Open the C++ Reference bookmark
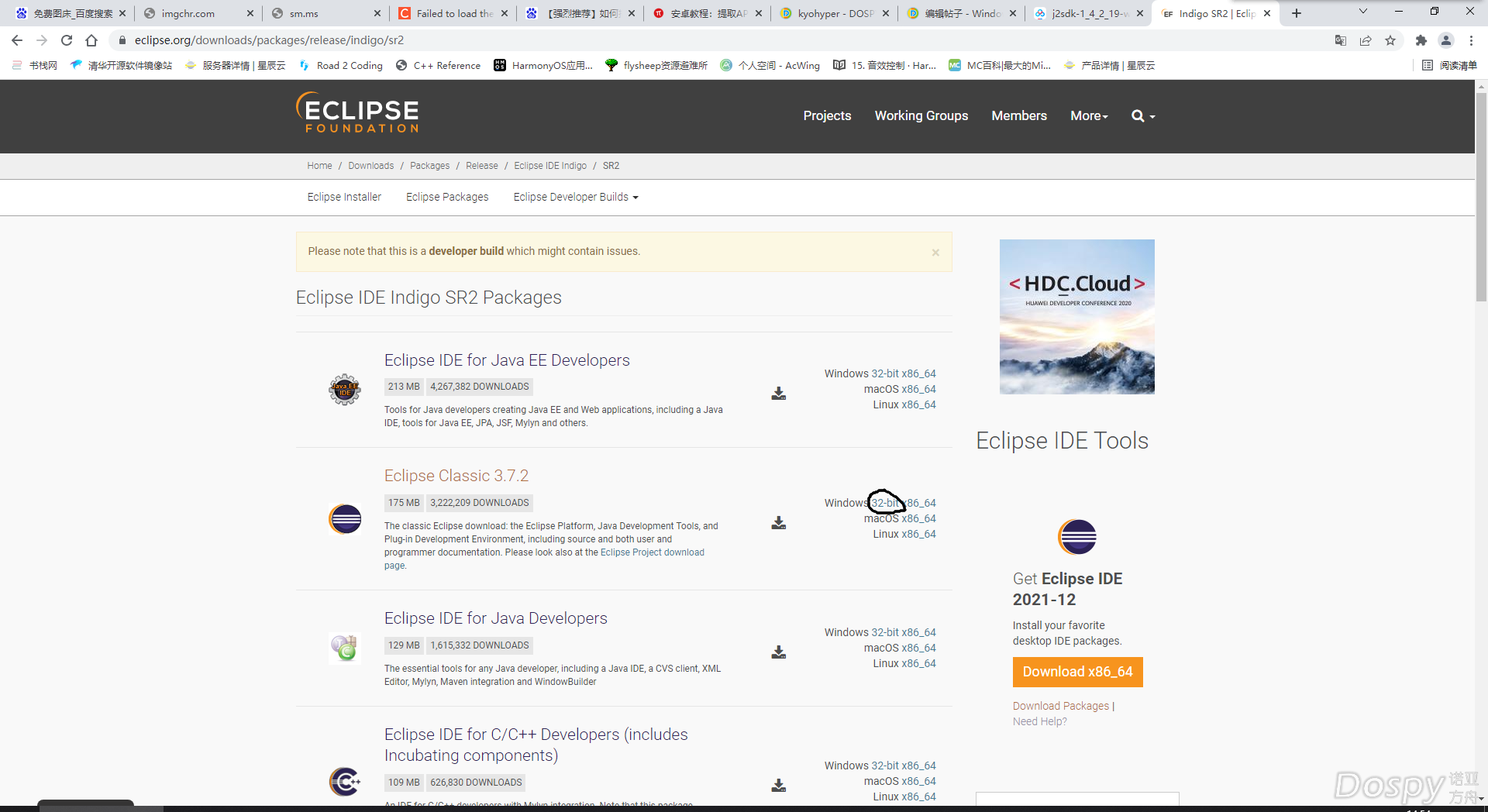Image resolution: width=1488 pixels, height=812 pixels. (x=438, y=66)
